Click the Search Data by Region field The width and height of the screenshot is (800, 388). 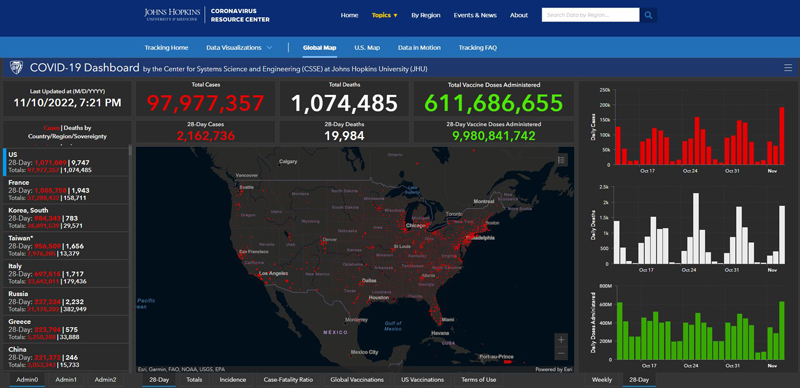590,15
